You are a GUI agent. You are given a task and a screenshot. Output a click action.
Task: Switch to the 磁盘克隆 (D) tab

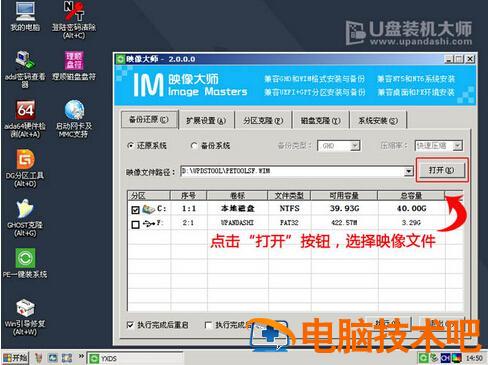[x=320, y=121]
